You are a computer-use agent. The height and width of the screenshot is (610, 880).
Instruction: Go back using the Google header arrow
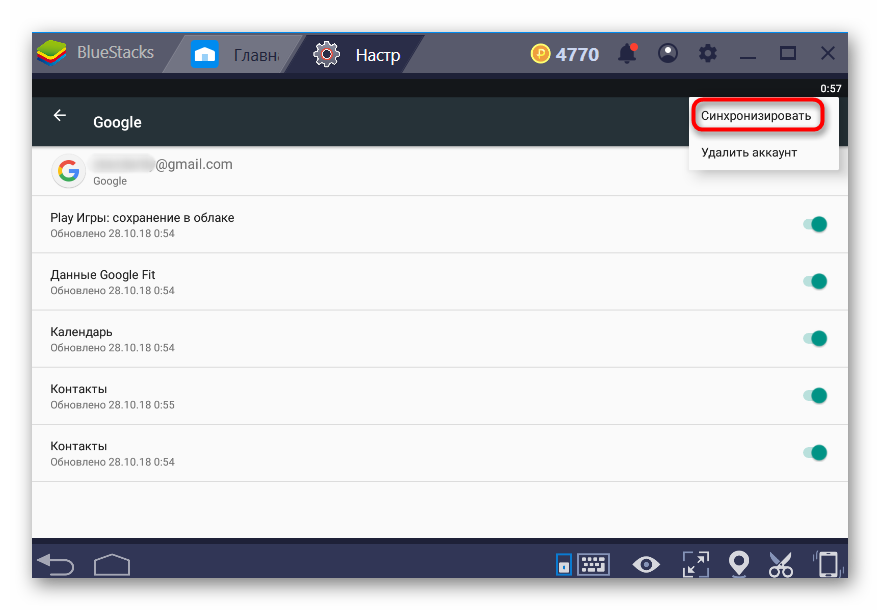(x=60, y=116)
